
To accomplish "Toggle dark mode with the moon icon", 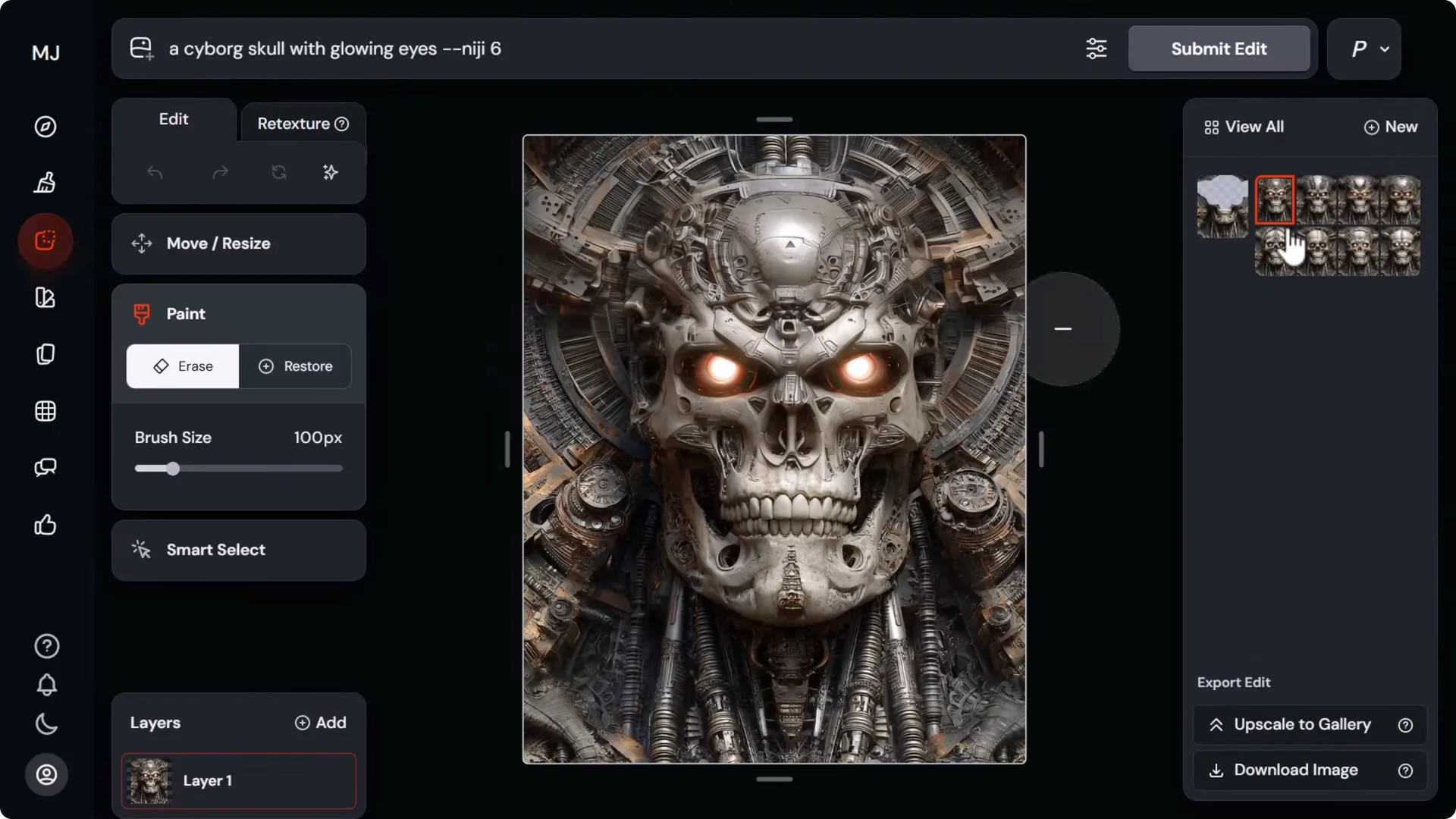I will click(x=46, y=724).
